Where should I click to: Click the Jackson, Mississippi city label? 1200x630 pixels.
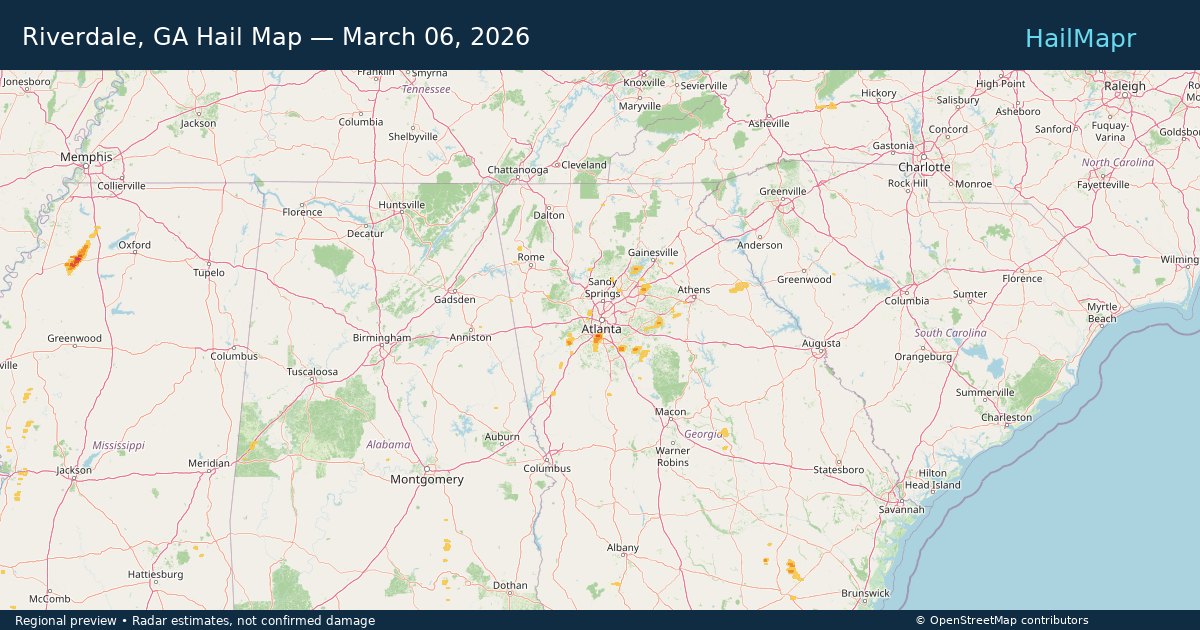tap(74, 470)
